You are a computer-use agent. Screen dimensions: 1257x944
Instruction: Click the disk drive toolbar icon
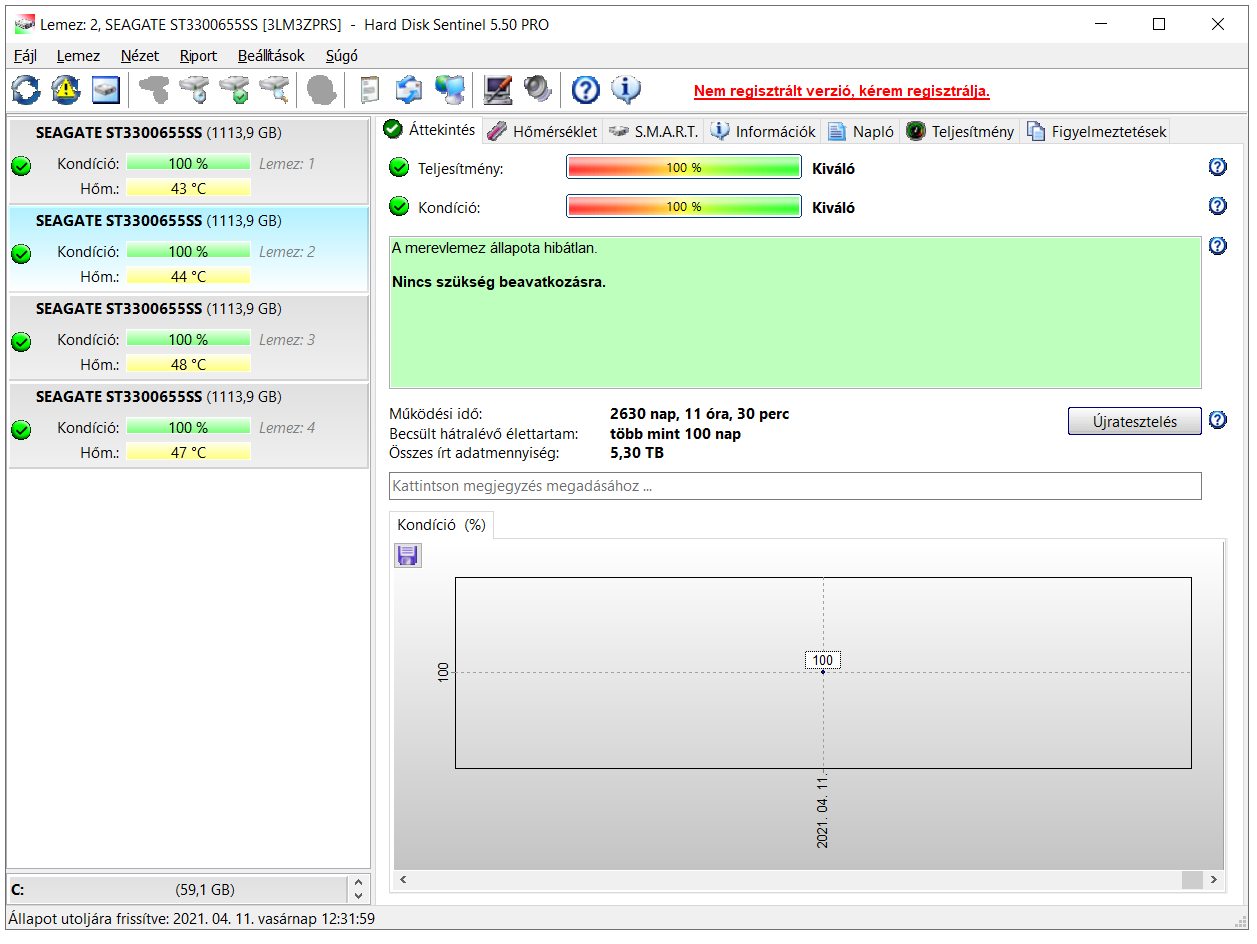click(x=106, y=90)
